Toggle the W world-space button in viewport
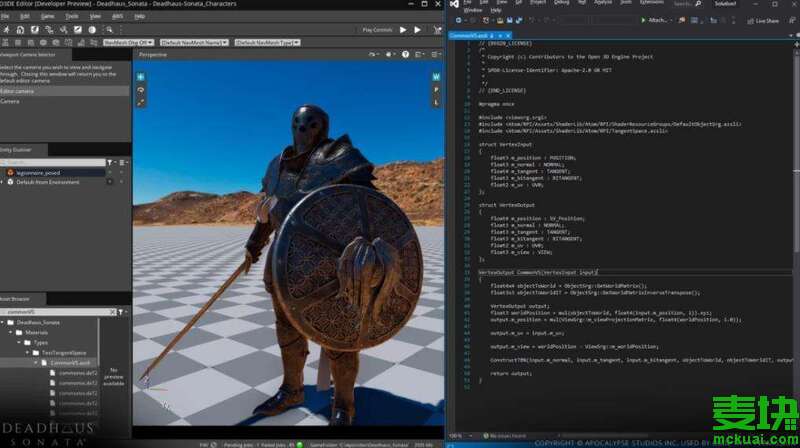Image resolution: width=800 pixels, height=448 pixels. [436, 77]
